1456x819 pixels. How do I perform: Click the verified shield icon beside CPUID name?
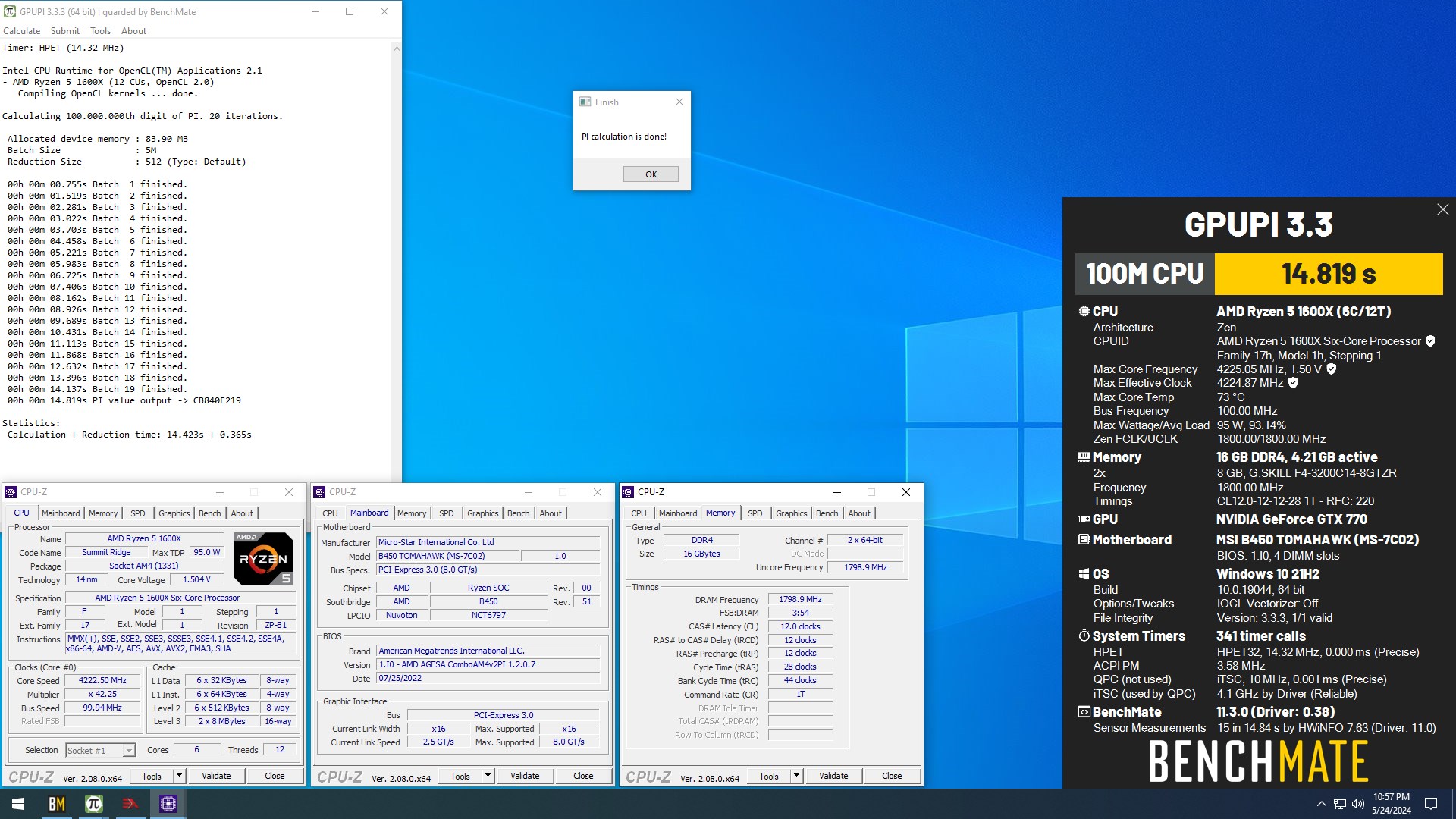pyautogui.click(x=1430, y=341)
